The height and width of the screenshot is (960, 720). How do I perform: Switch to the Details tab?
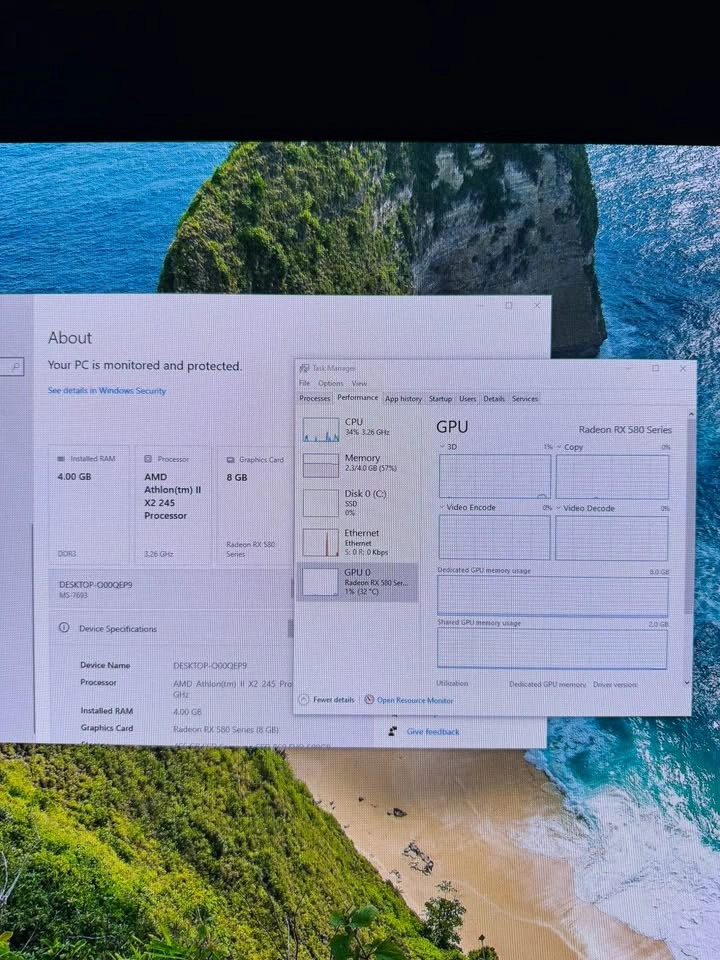(494, 399)
